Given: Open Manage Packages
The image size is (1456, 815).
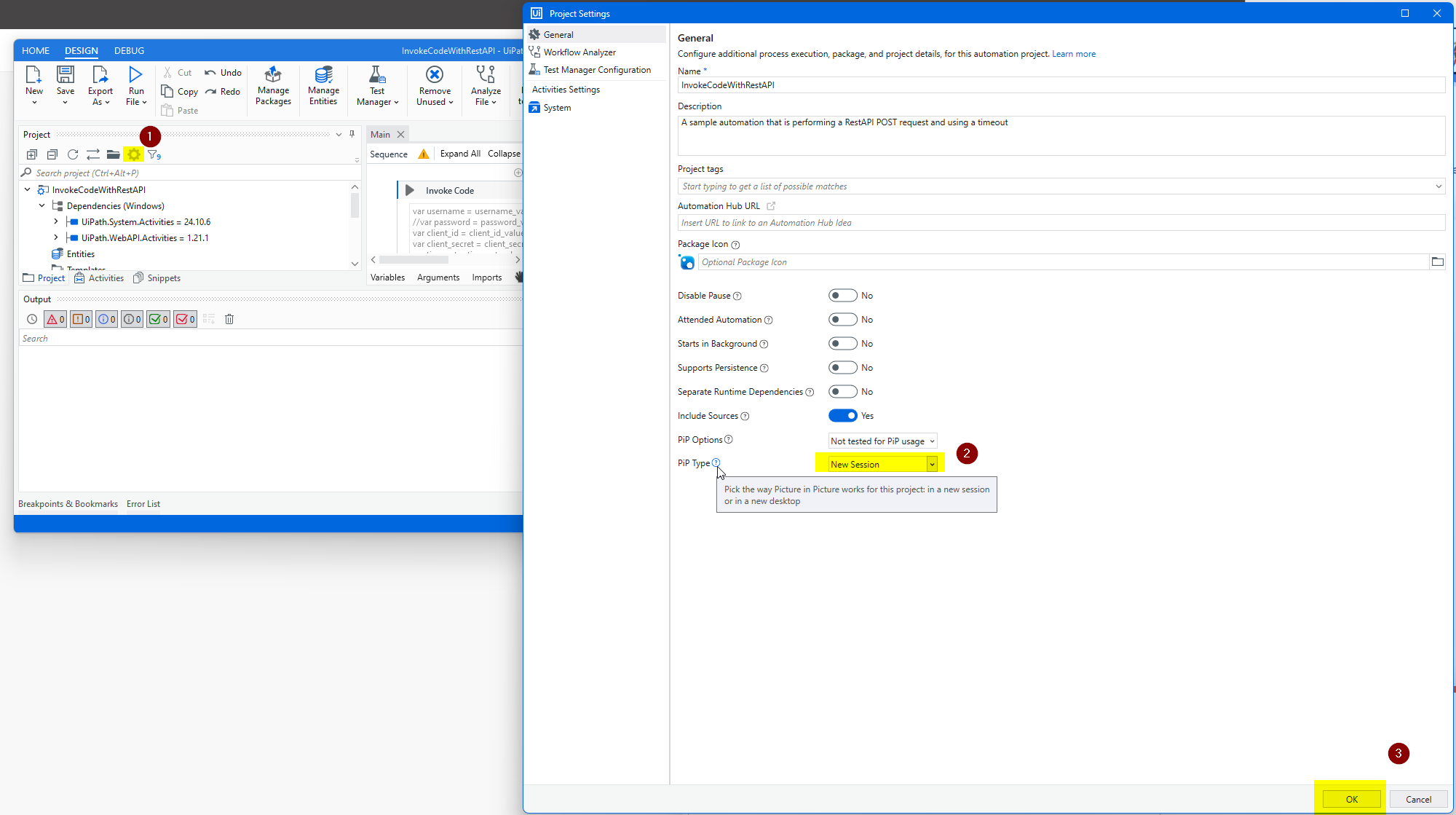Looking at the screenshot, I should pyautogui.click(x=273, y=86).
